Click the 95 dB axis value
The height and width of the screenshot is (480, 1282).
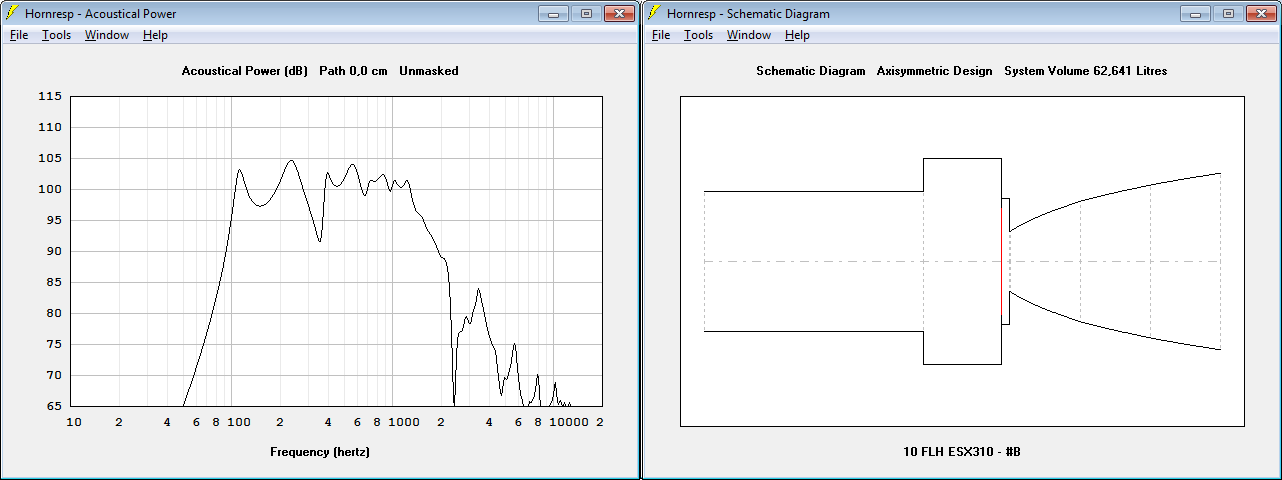tap(54, 220)
